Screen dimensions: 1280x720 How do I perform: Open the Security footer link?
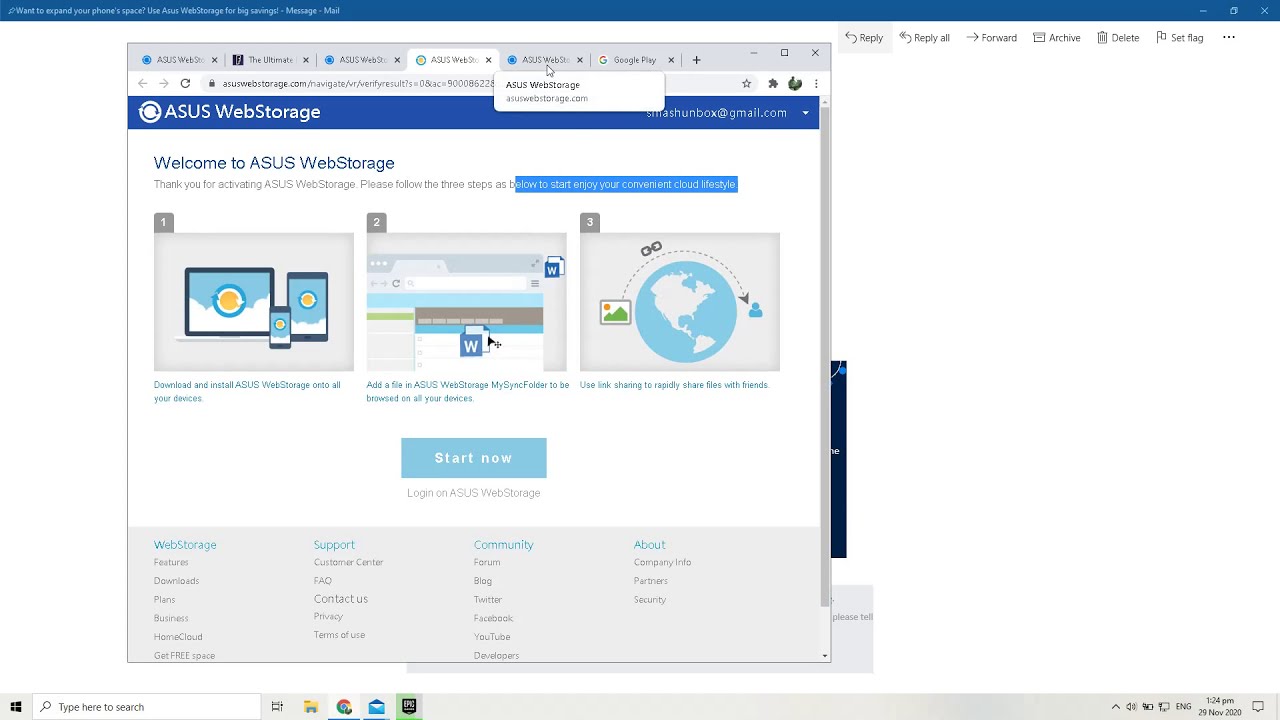(650, 600)
